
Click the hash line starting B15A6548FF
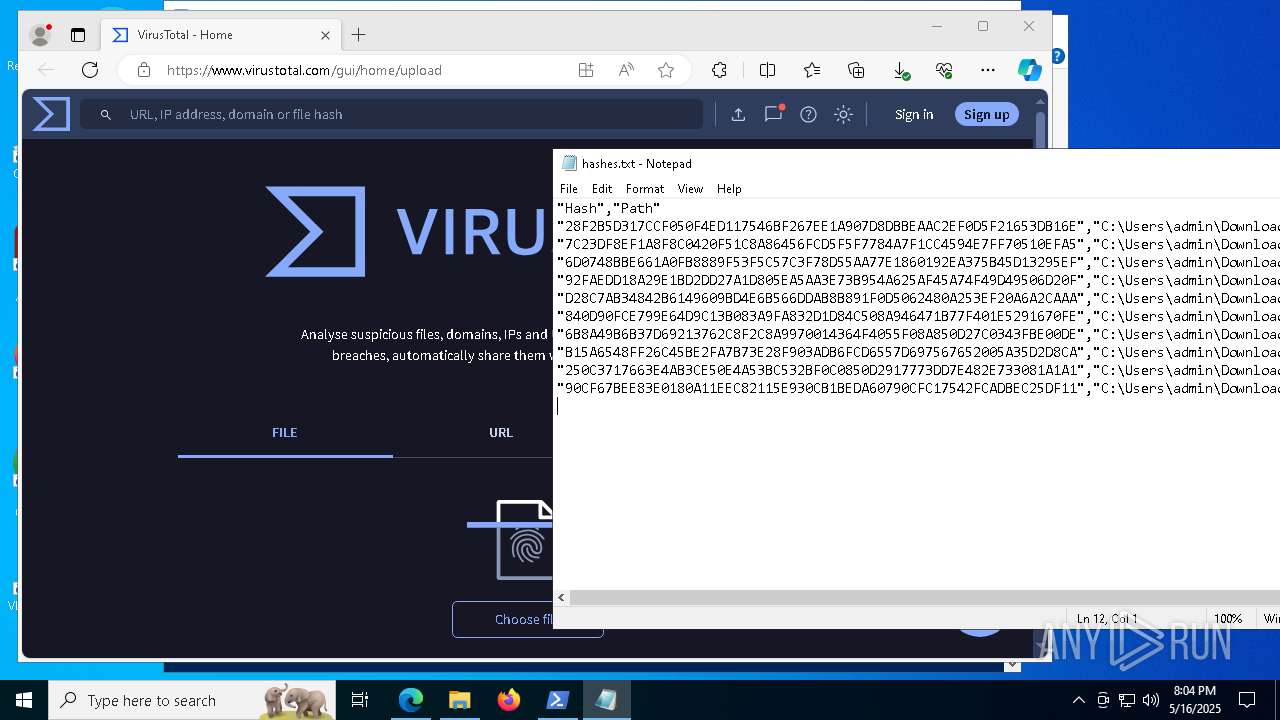[x=918, y=352]
